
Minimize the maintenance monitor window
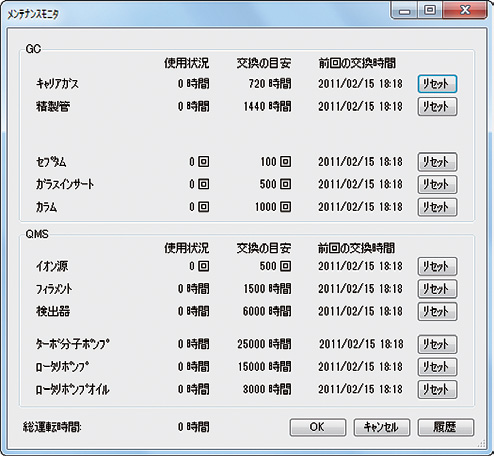pos(404,10)
